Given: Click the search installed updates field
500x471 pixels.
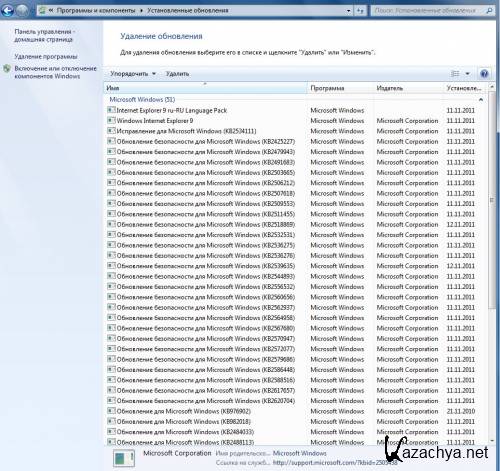Looking at the screenshot, I should [x=427, y=11].
